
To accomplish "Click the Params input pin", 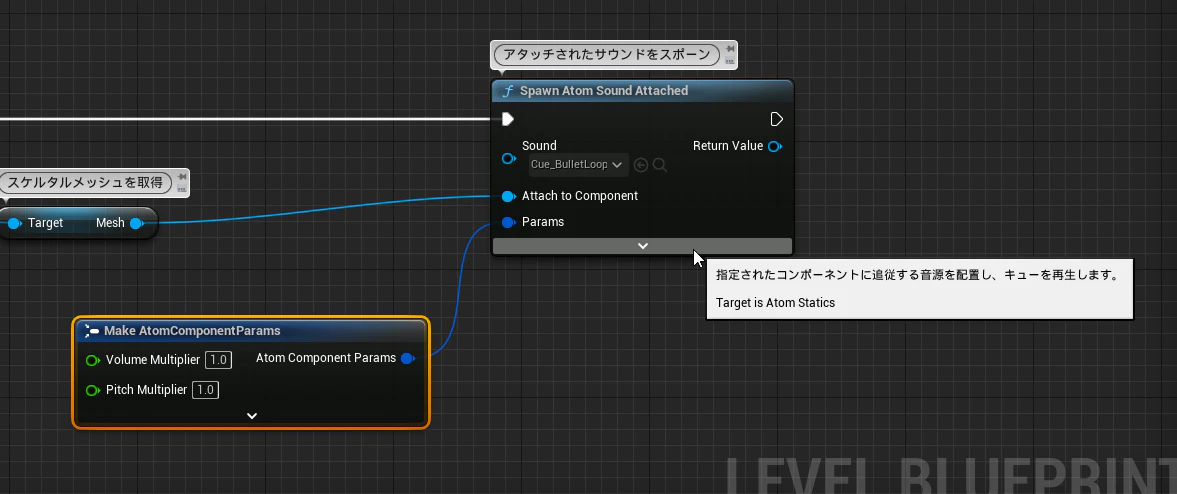I will point(509,222).
